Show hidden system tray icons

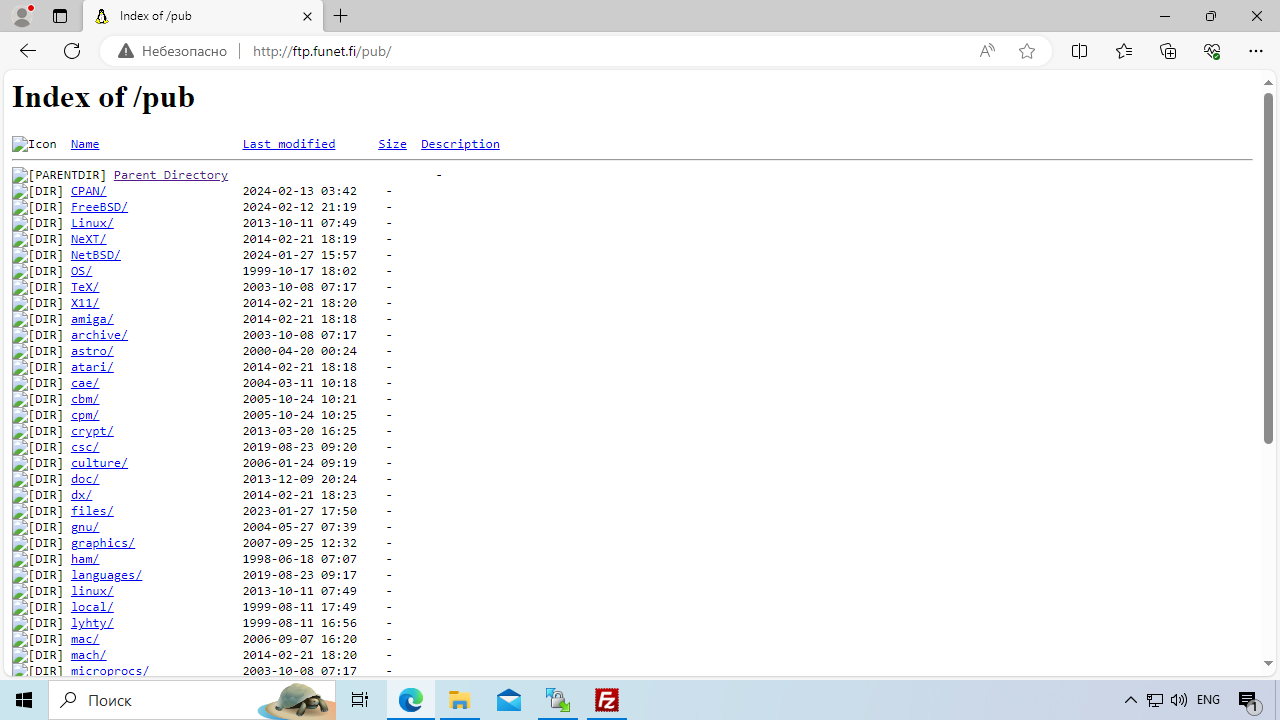click(1131, 700)
